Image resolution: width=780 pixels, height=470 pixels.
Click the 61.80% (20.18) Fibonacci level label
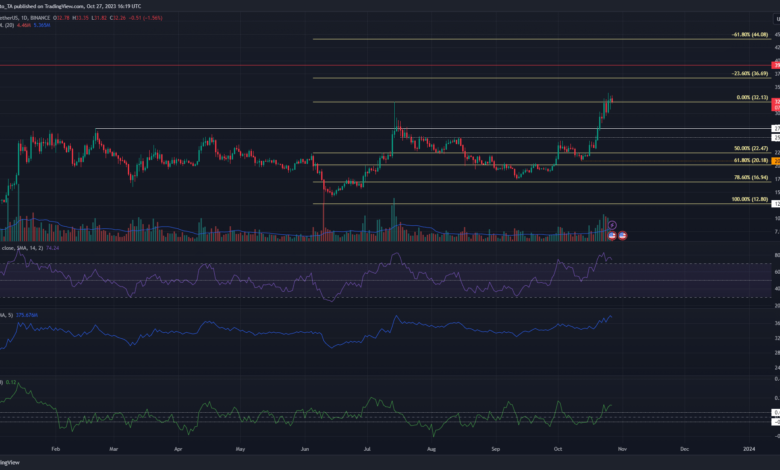(749, 160)
